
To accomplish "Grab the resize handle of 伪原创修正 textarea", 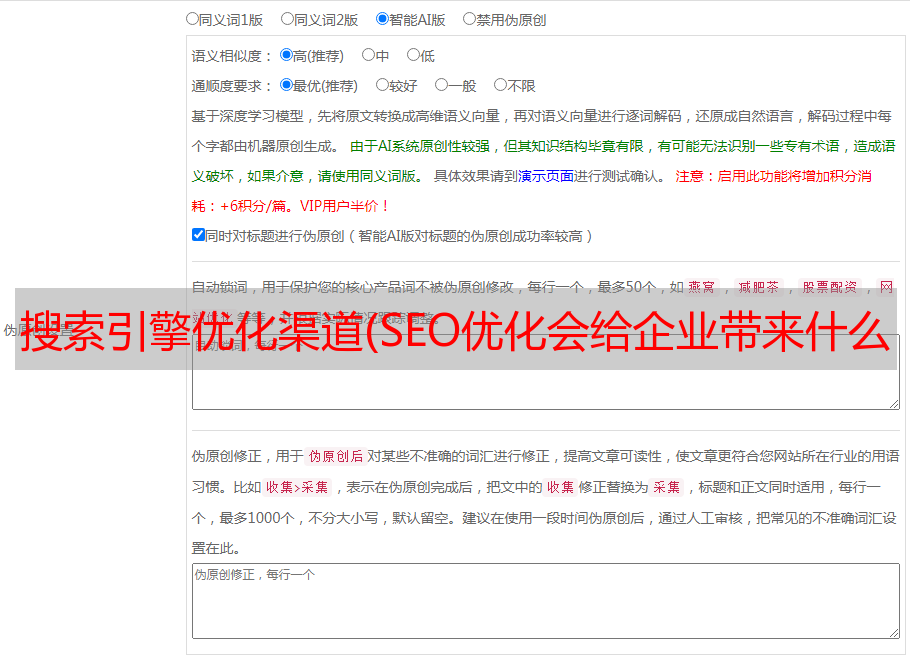I will 894,634.
